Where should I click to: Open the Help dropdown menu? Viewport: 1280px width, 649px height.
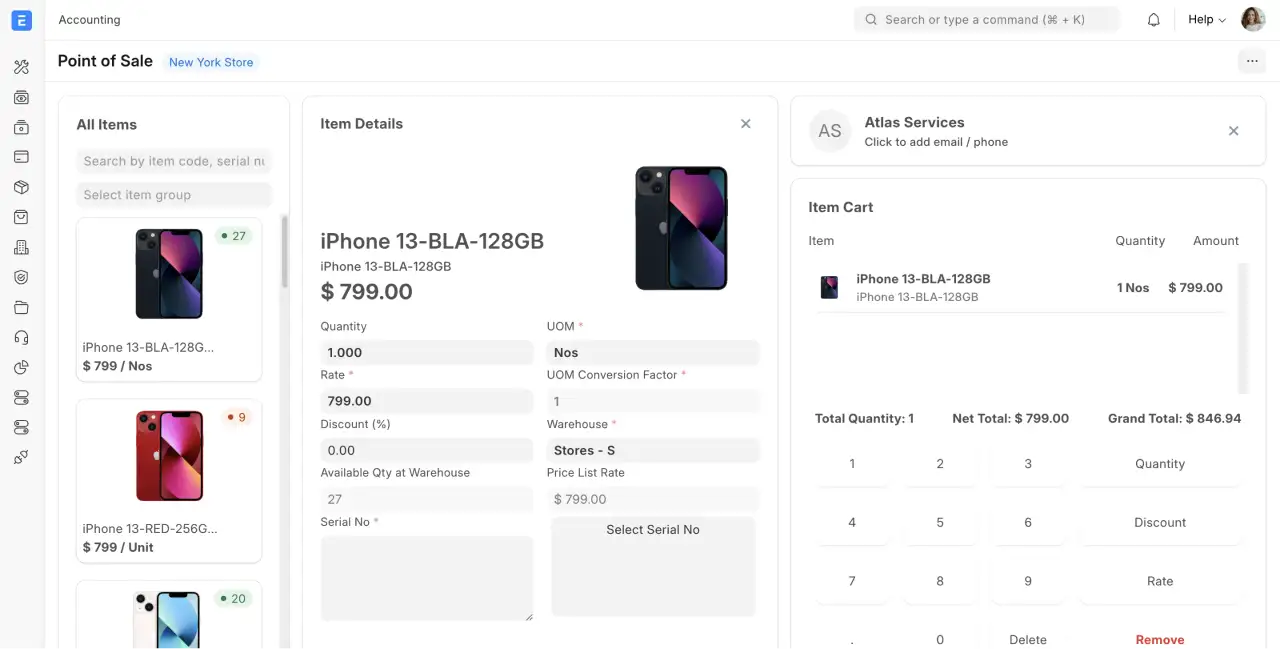pos(1206,20)
